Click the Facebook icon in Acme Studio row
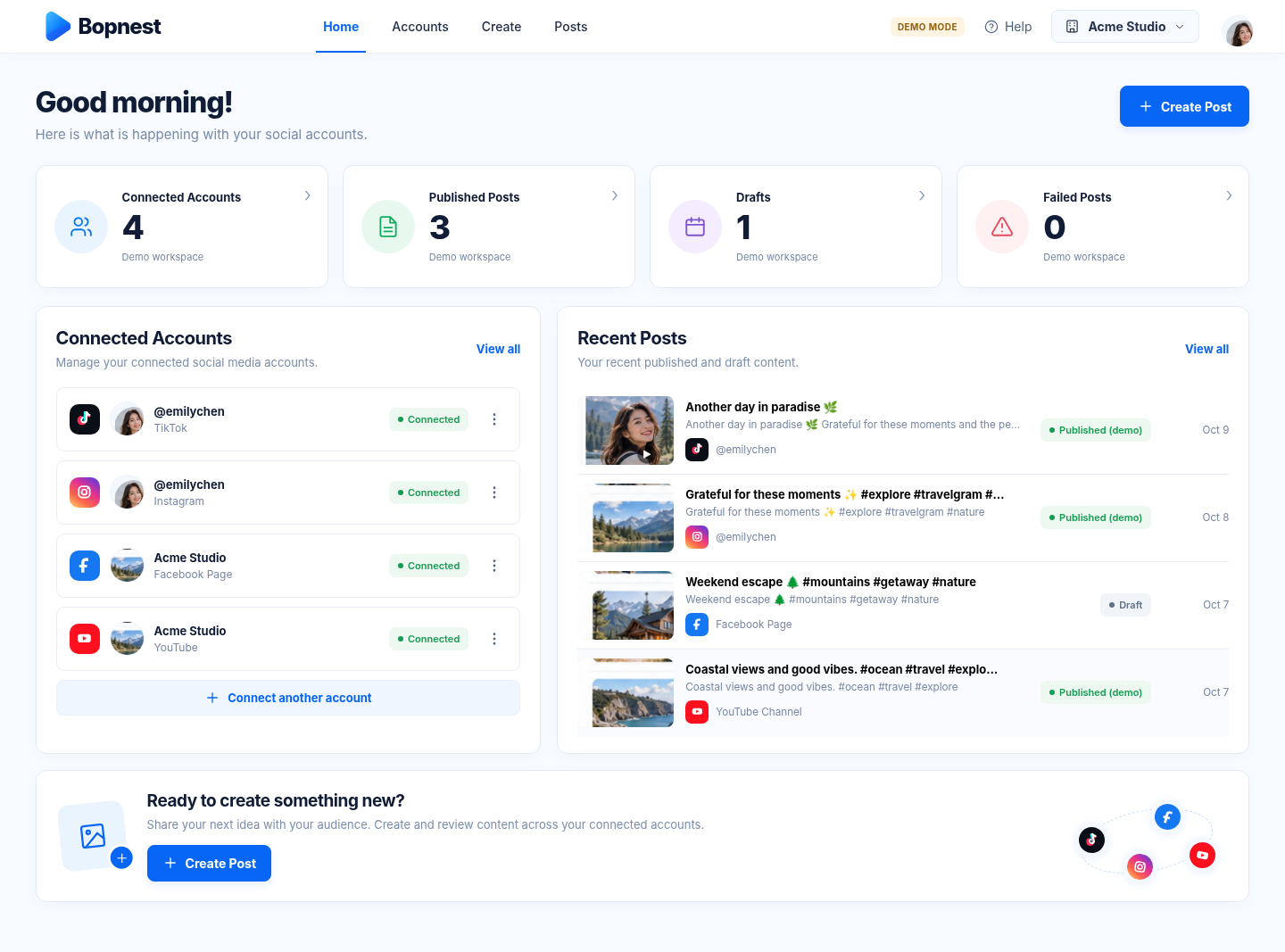Screen dimensions: 1285x952 85,566
